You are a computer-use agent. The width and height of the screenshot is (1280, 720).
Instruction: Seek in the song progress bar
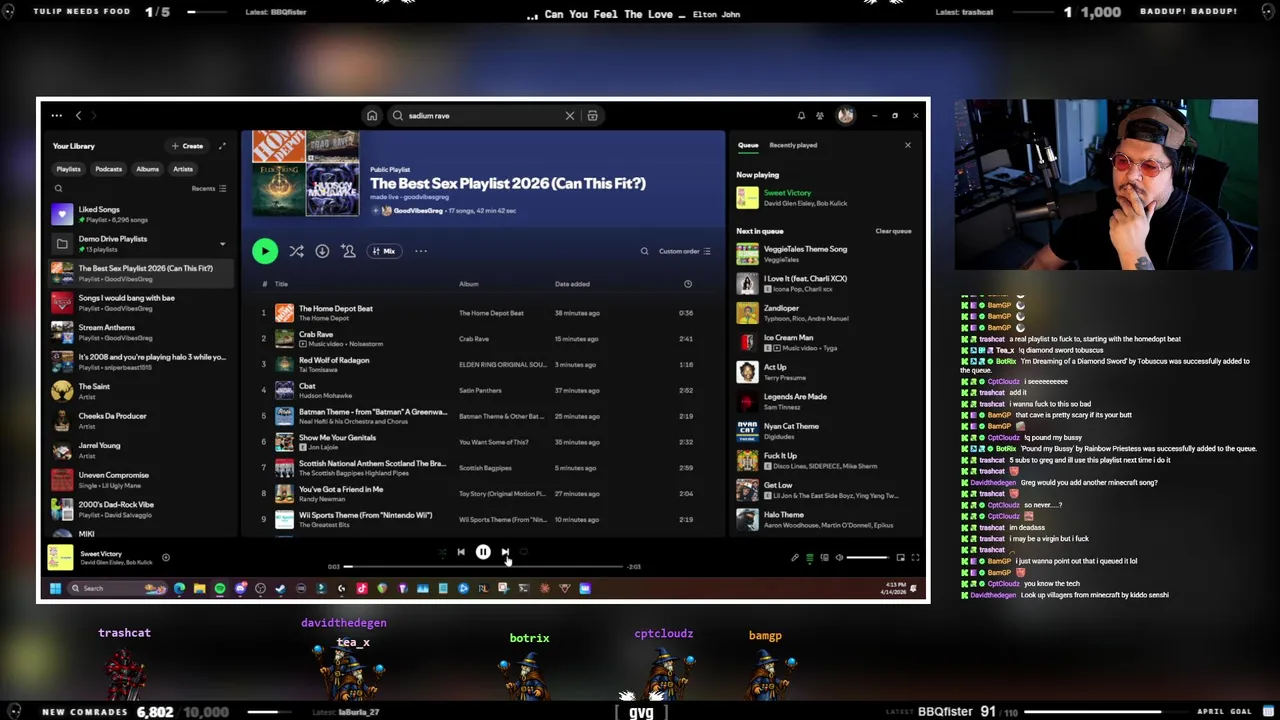(x=484, y=567)
